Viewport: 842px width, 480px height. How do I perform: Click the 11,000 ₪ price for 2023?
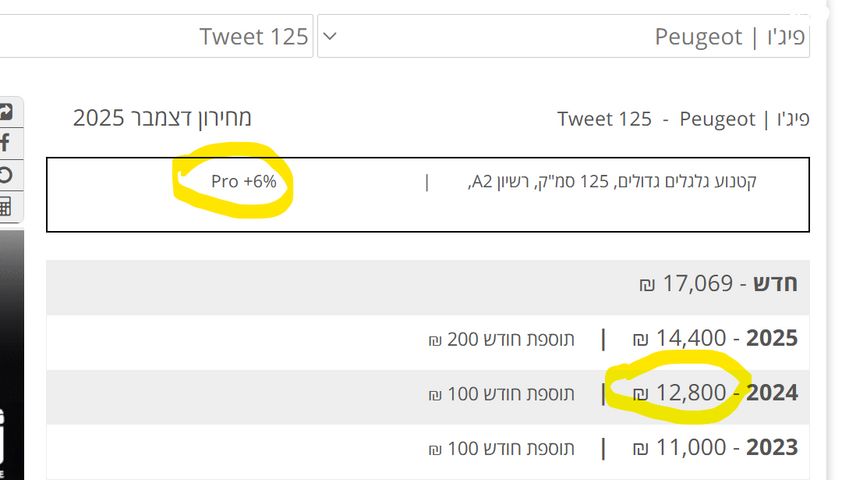(x=690, y=448)
